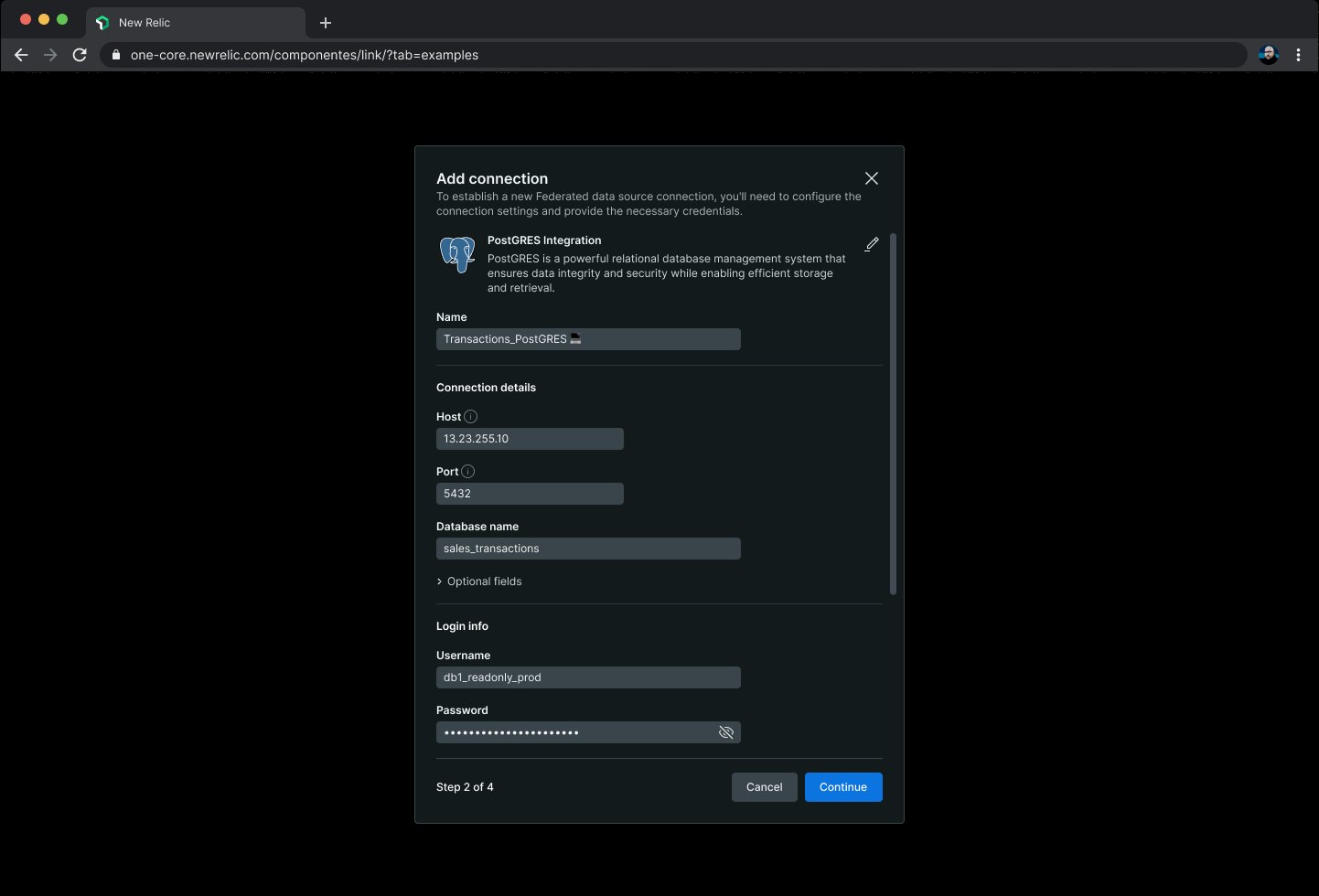This screenshot has width=1319, height=896.
Task: Focus the Username field
Action: pyautogui.click(x=588, y=677)
